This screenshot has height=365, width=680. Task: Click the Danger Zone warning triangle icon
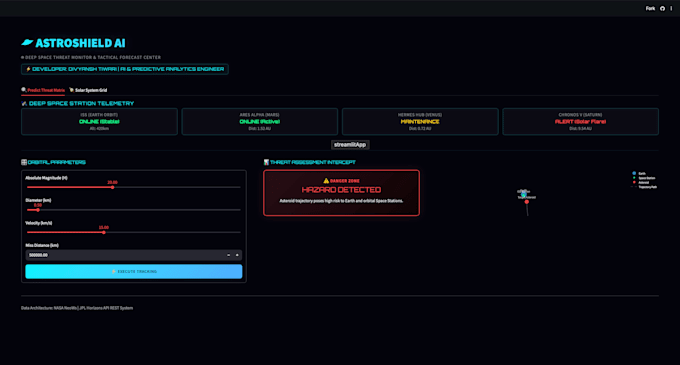pos(326,181)
